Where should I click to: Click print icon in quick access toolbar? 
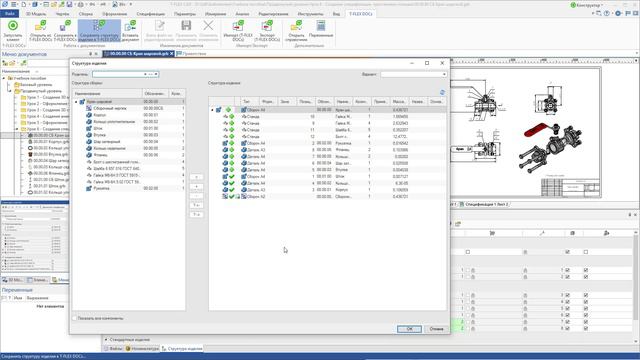click(81, 4)
